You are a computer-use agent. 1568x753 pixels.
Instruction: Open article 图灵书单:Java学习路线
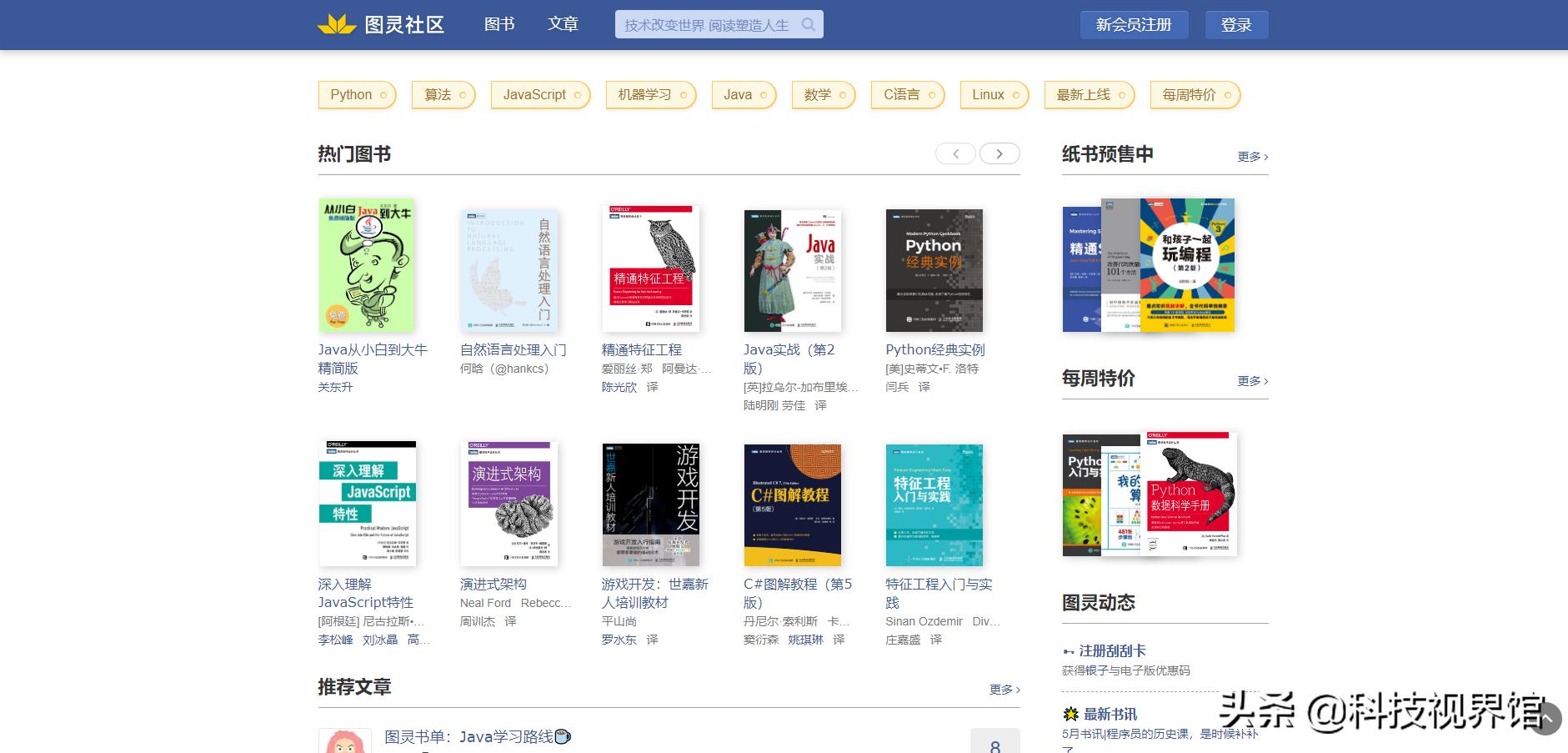[478, 736]
